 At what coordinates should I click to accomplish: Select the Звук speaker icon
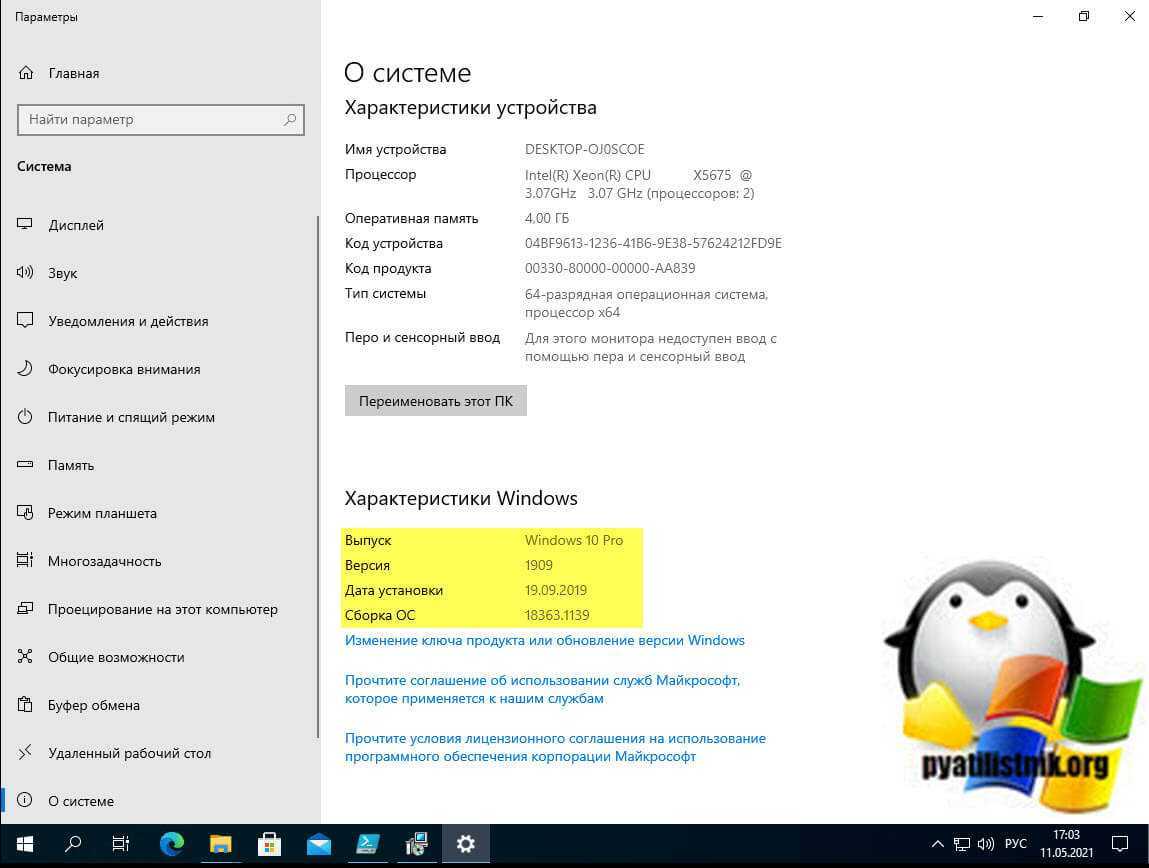point(26,273)
